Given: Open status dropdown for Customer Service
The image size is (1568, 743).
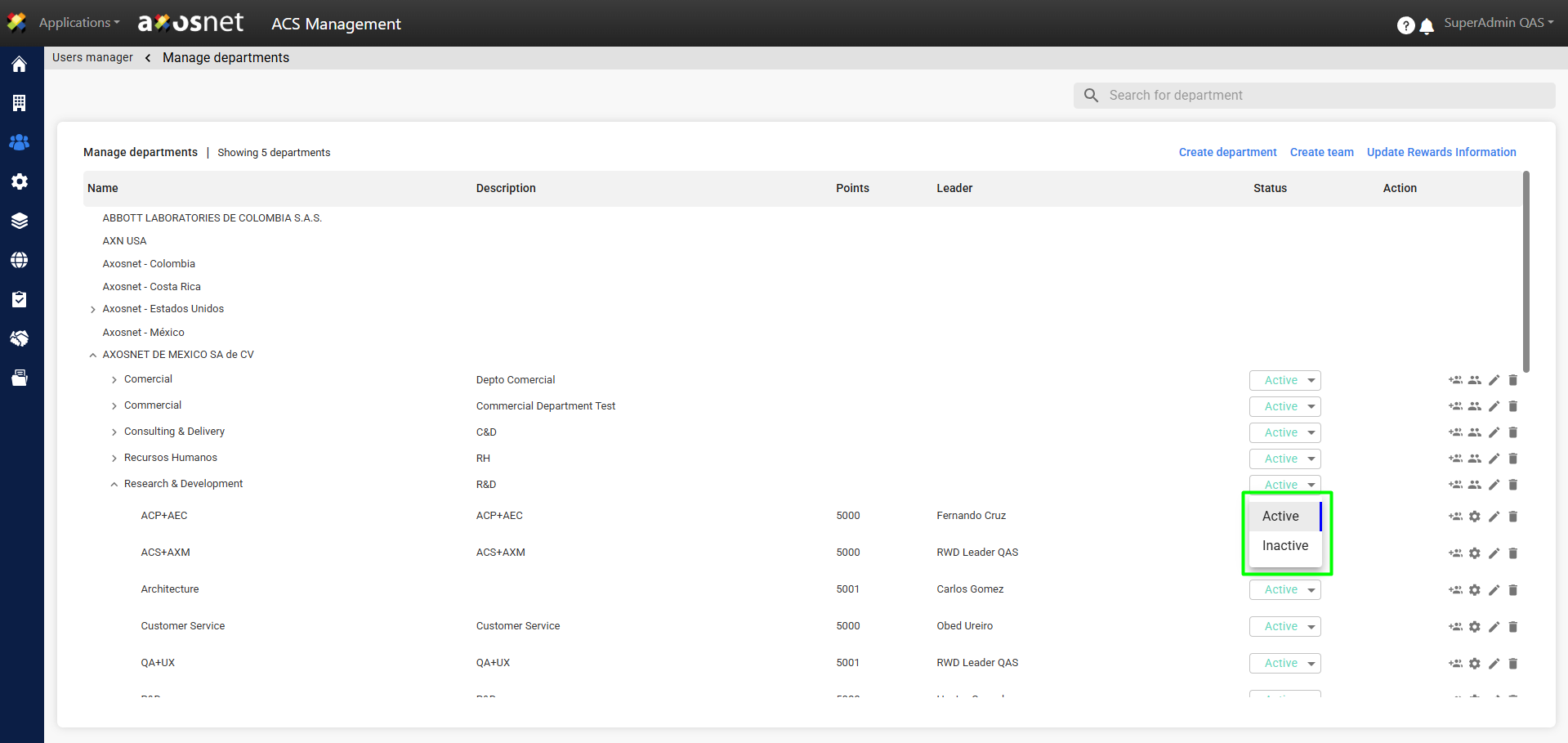Looking at the screenshot, I should 1284,626.
